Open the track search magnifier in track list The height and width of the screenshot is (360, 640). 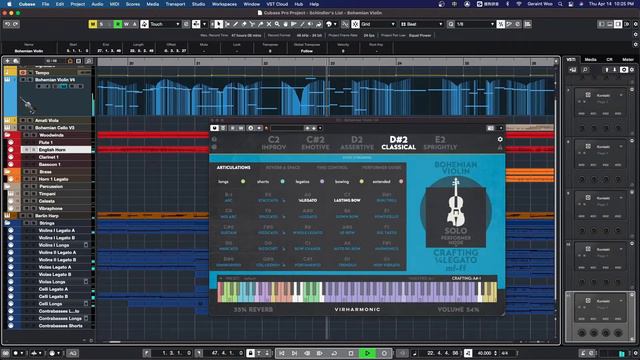click(88, 61)
